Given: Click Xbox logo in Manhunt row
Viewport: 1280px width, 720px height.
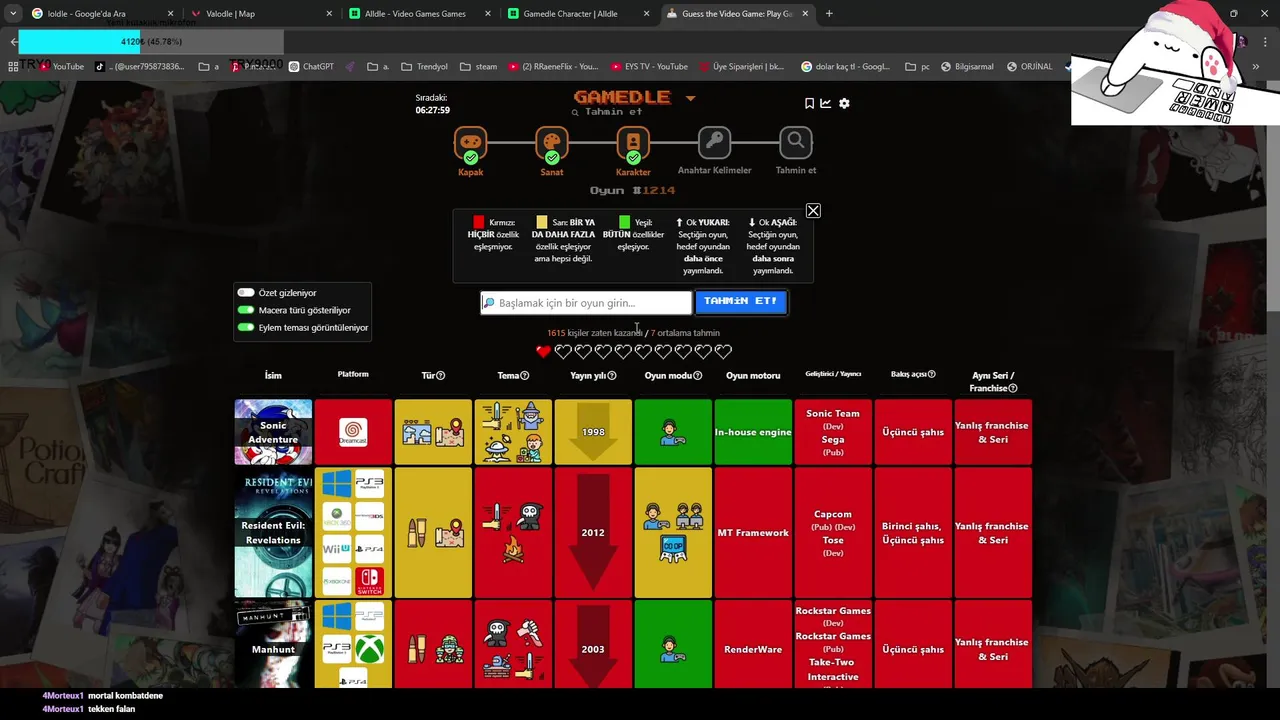Looking at the screenshot, I should tap(369, 649).
